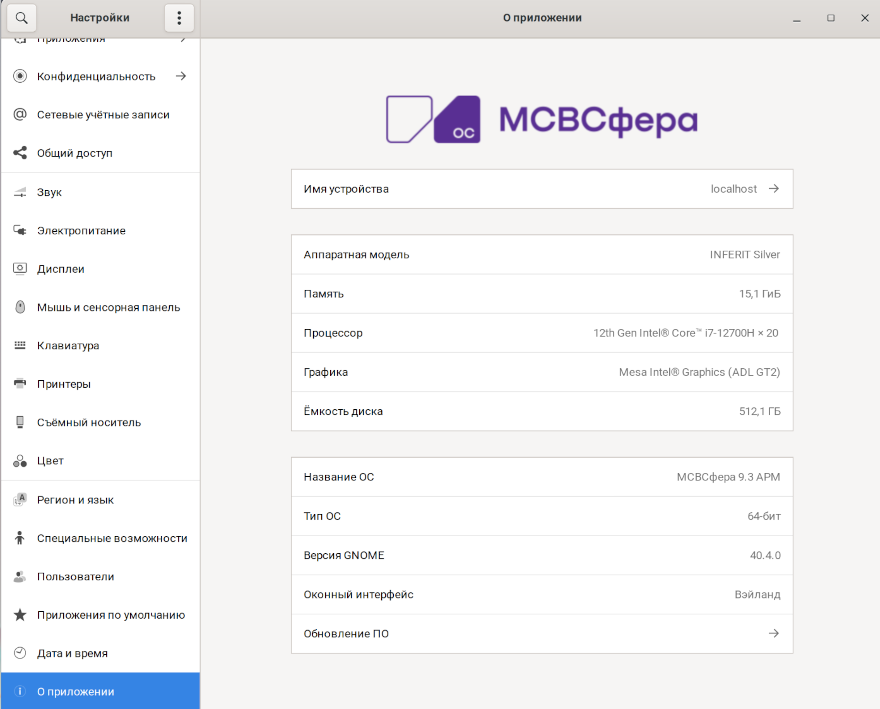Screen dimensions: 880x709
Task: Click the i7-12700H processor value
Action: [x=686, y=333]
